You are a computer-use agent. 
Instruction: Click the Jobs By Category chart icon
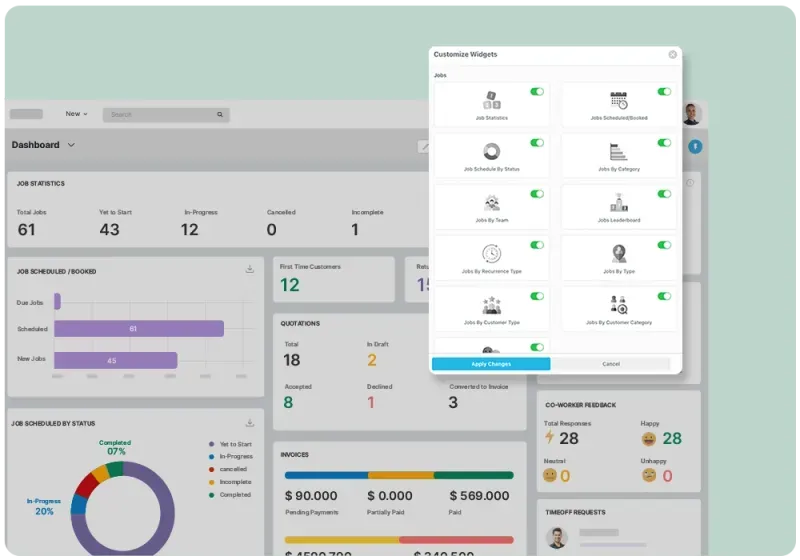(x=618, y=151)
